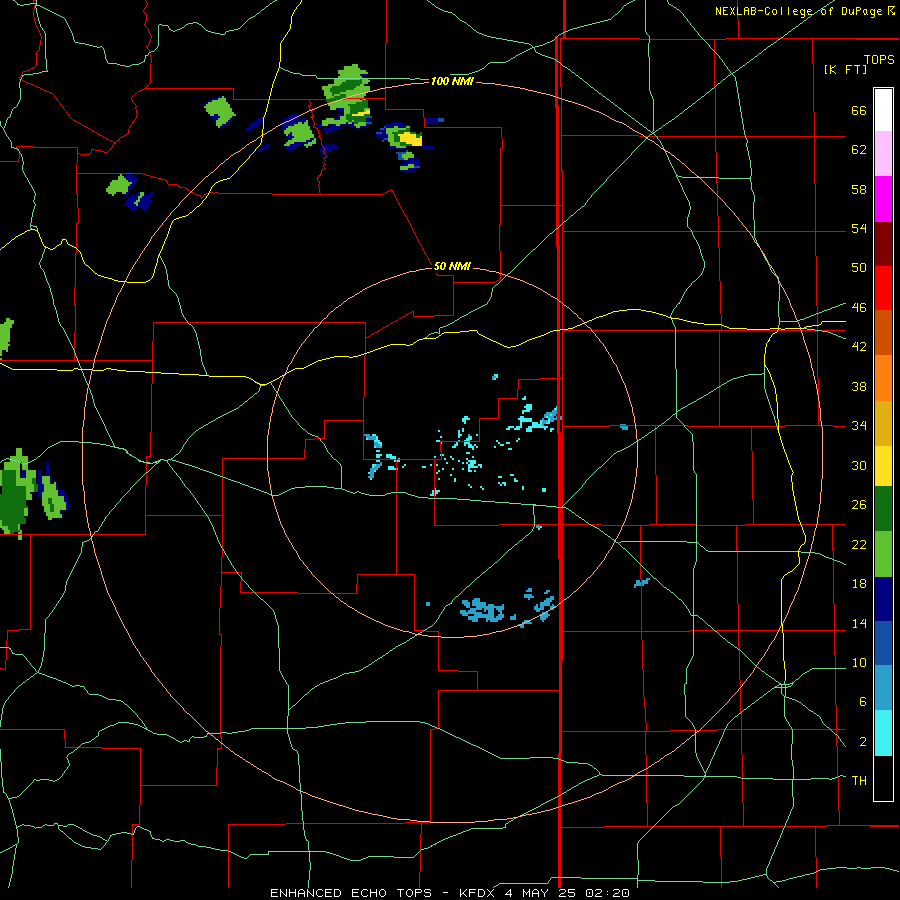Click the navy blue legend swatch
This screenshot has height=900, width=900.
pos(883,599)
